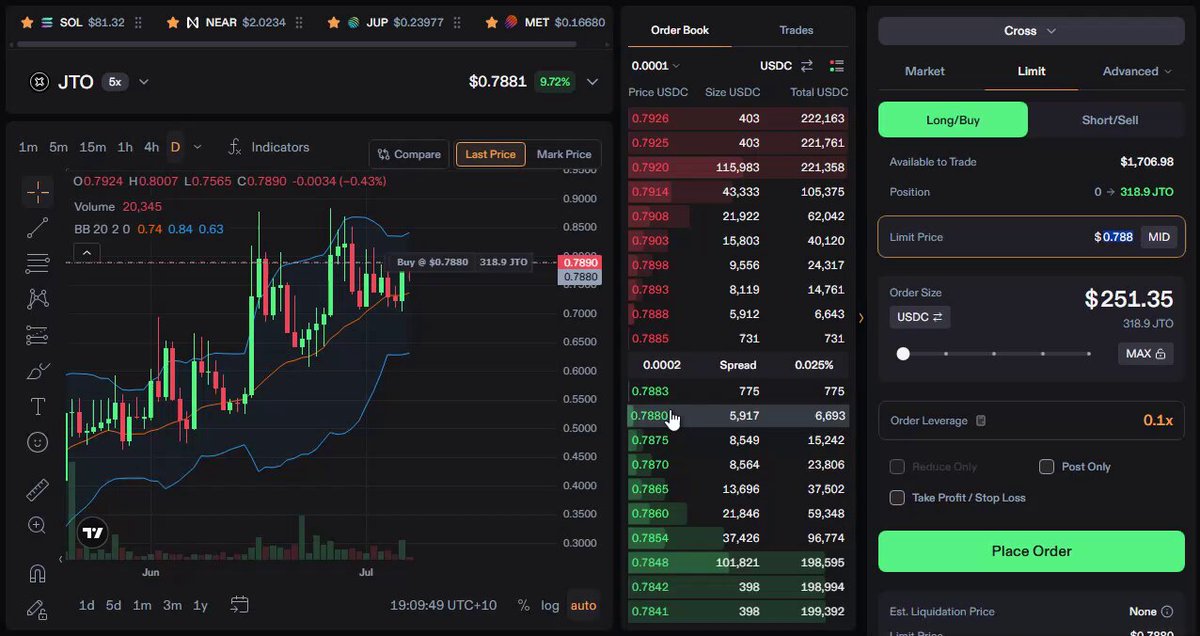This screenshot has height=636, width=1200.
Task: Select the pattern drawing tool
Action: pyautogui.click(x=38, y=298)
